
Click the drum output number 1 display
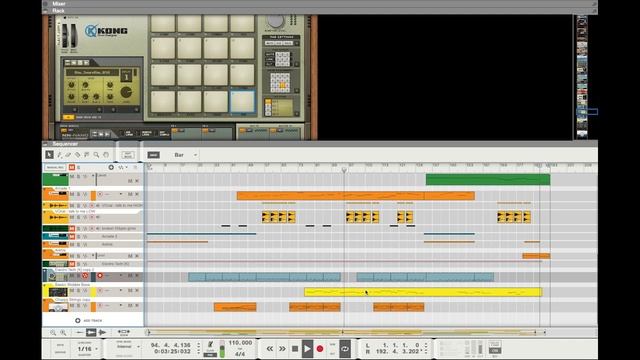pos(126,77)
